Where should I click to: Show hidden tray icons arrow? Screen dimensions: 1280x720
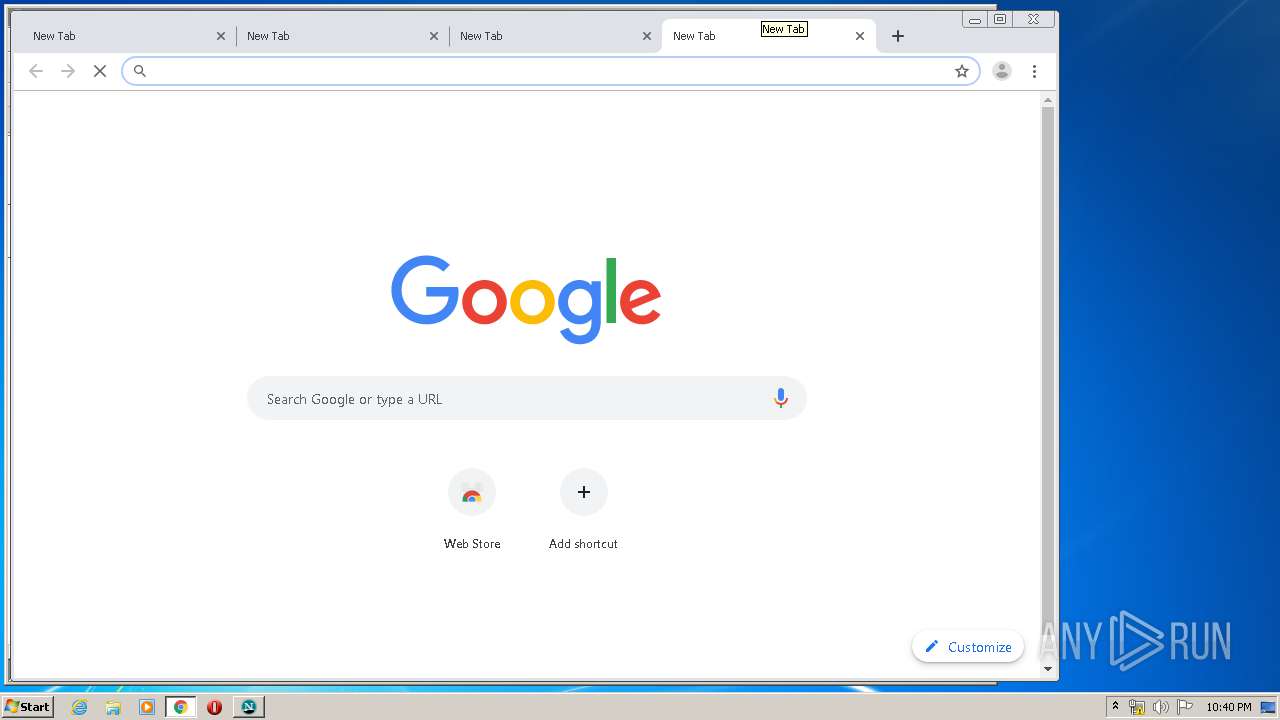pos(1115,707)
